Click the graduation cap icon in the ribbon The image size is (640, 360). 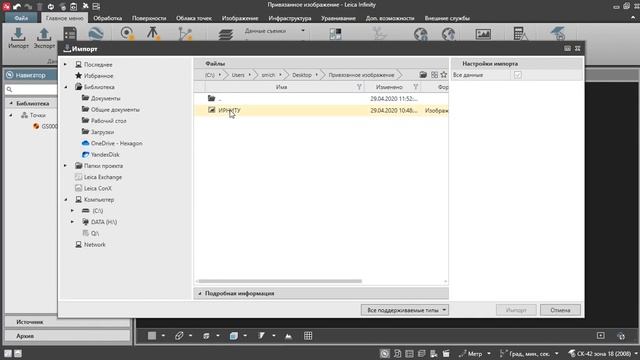pyautogui.click(x=558, y=34)
